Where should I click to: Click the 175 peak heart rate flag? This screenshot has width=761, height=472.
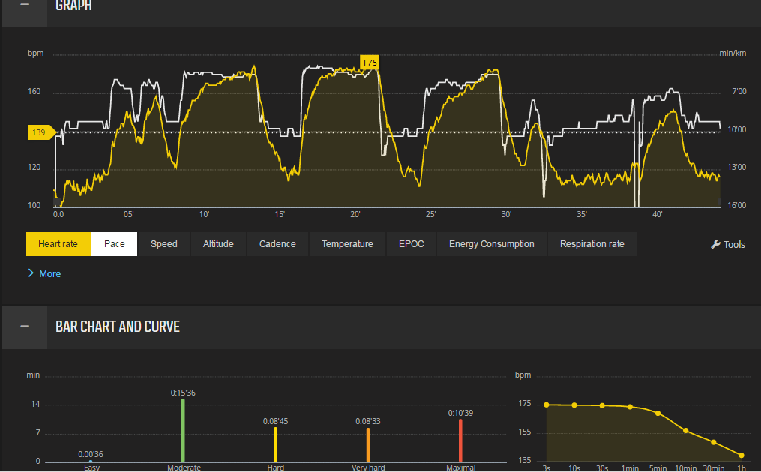pyautogui.click(x=369, y=63)
